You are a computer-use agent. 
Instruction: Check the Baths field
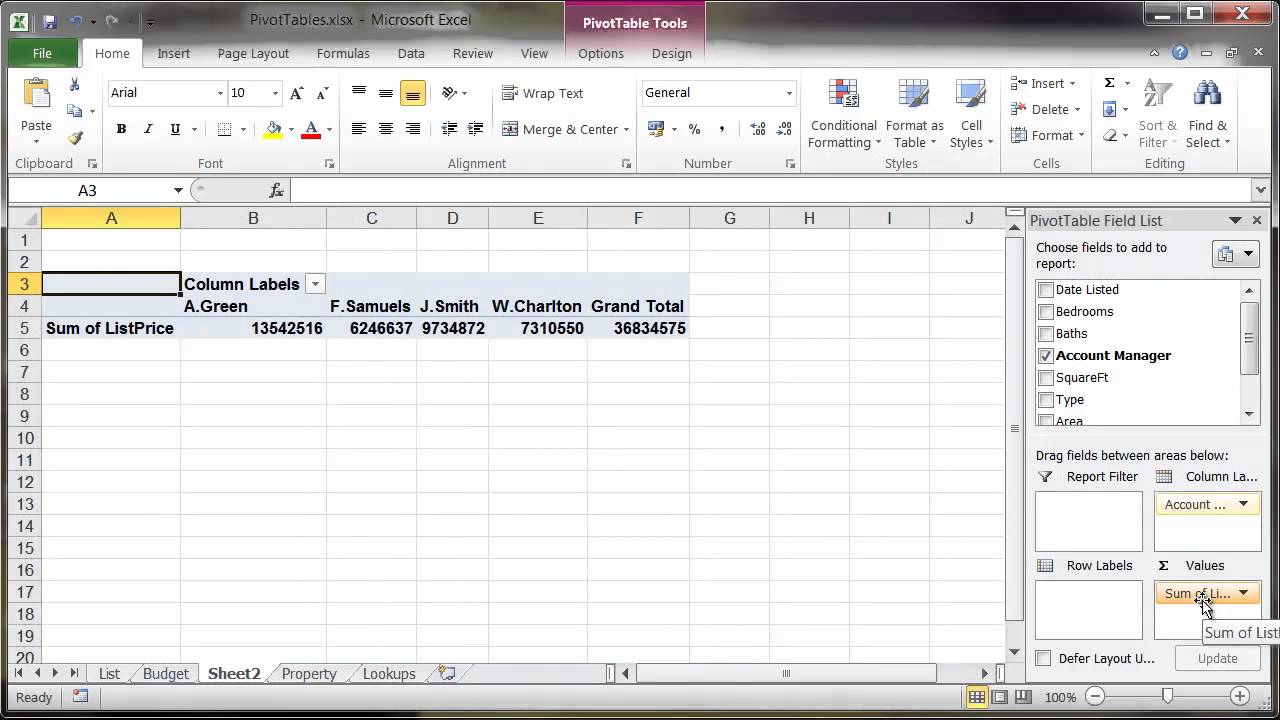point(1046,333)
